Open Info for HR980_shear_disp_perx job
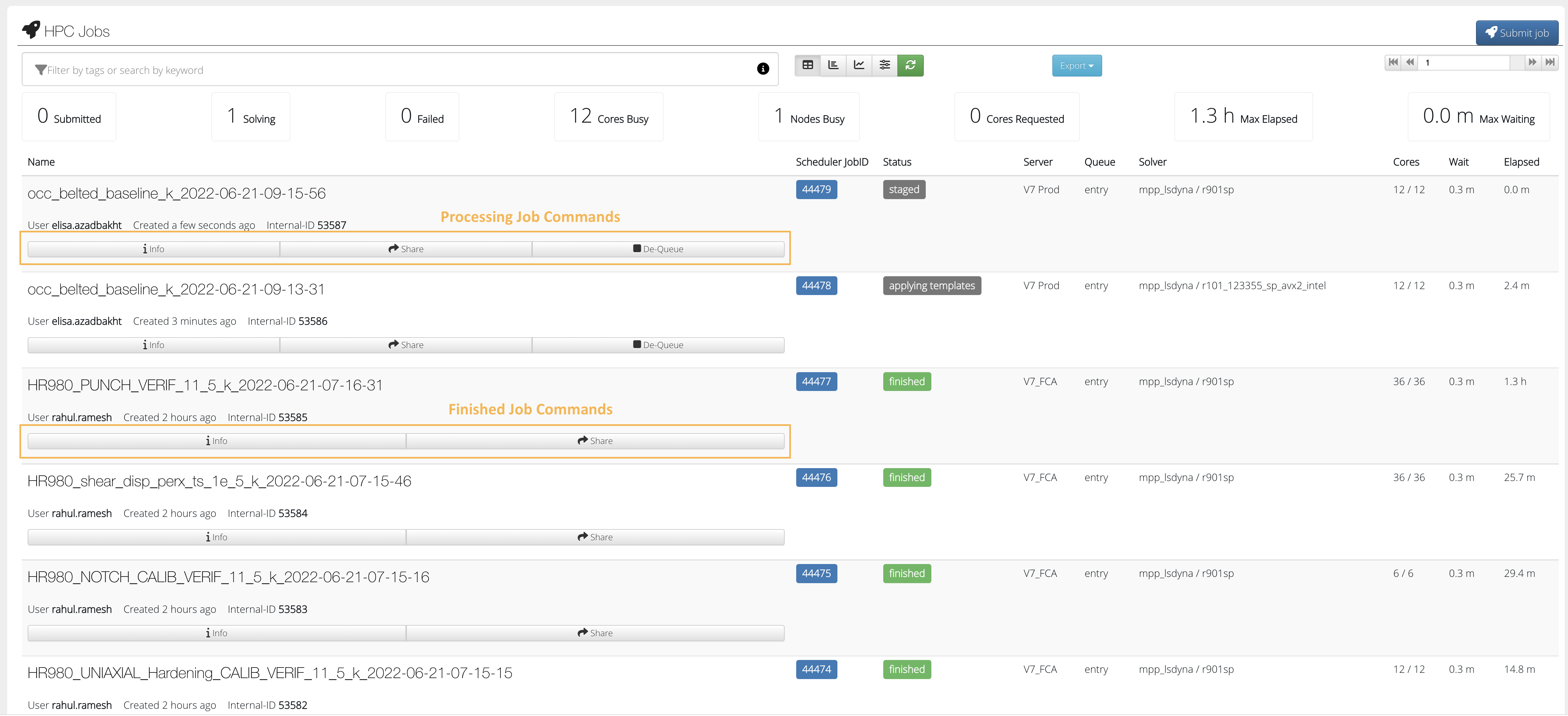1568x716 pixels. pos(217,537)
